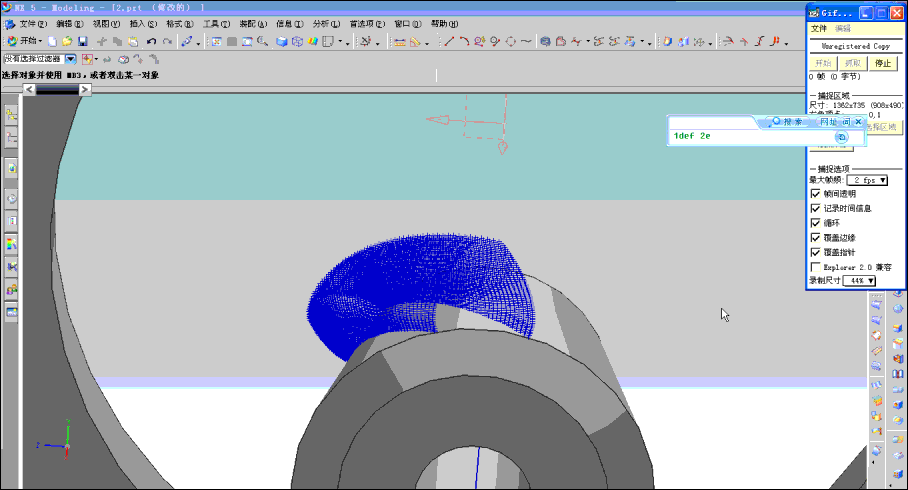Click the rainbow face analysis icon
This screenshot has height=490, width=908.
313,41
